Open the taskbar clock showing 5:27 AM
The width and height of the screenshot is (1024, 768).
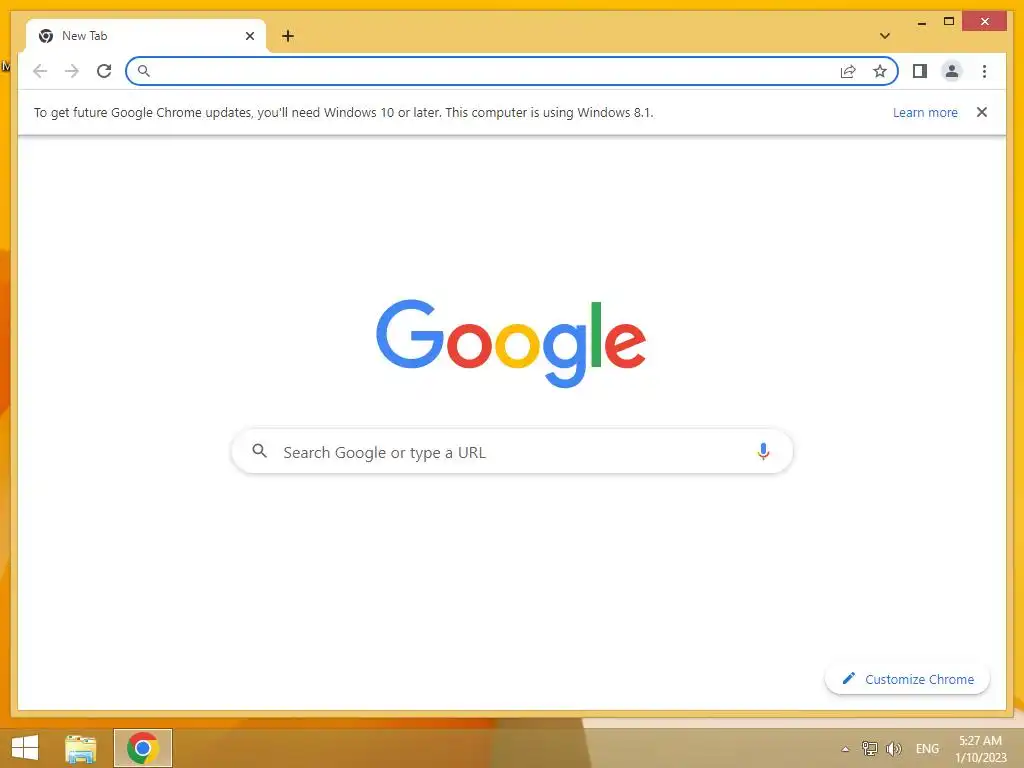(x=980, y=749)
